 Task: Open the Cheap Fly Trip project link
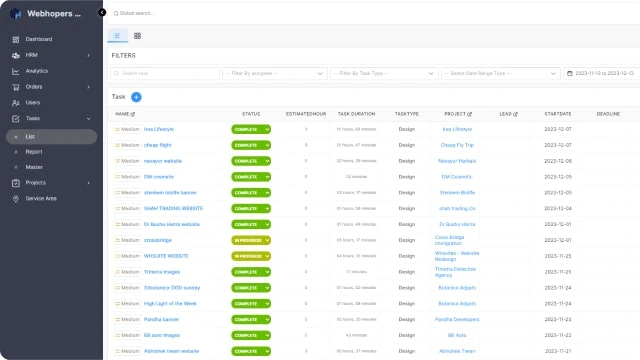[x=457, y=145]
